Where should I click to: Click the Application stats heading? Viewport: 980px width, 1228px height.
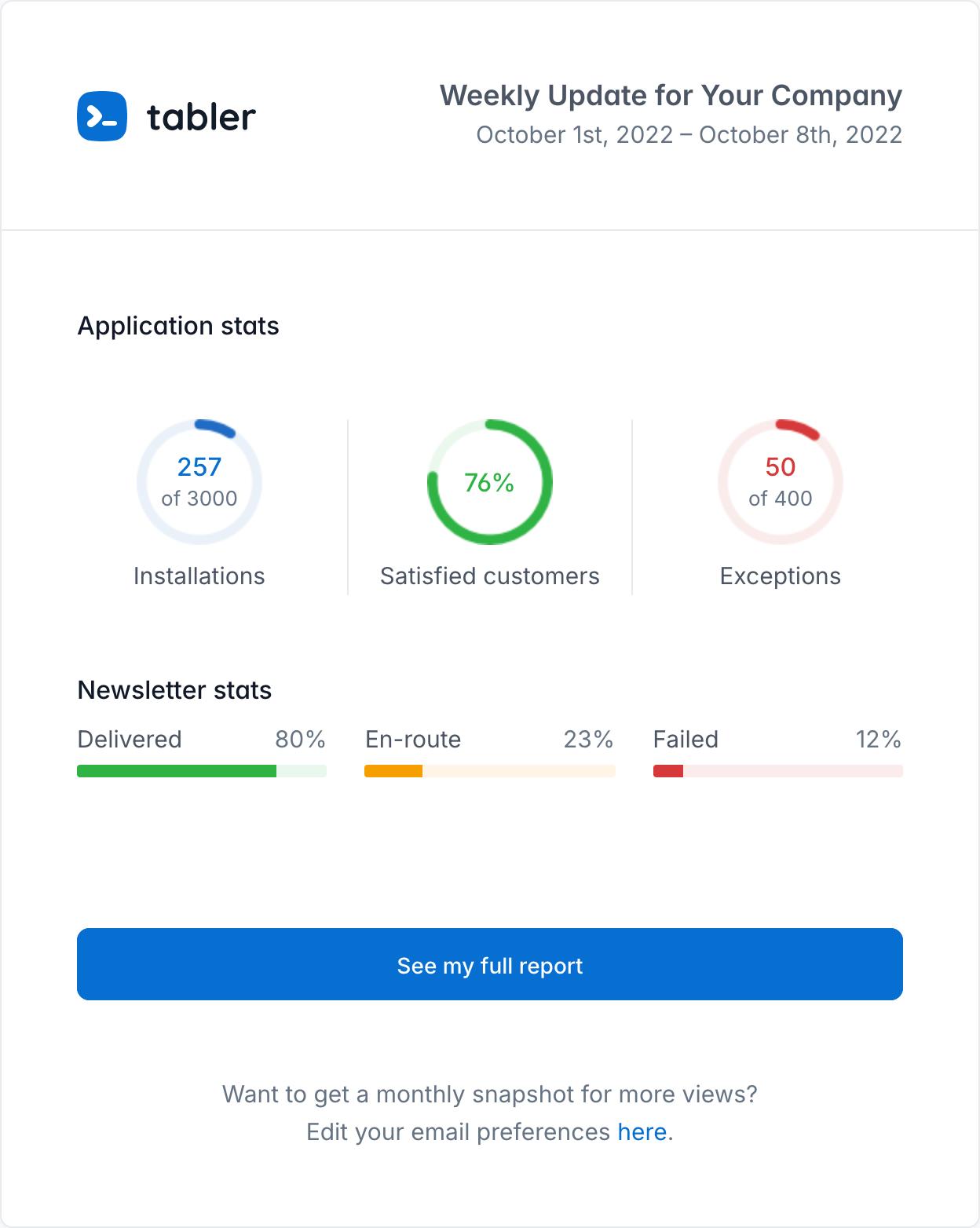point(178,326)
